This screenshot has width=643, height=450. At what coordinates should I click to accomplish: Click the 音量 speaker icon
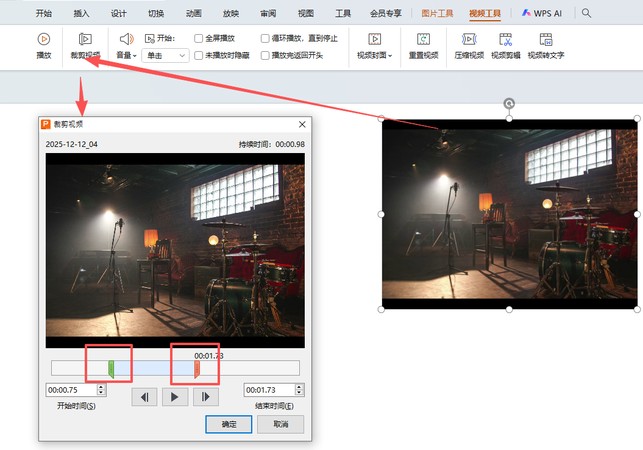pyautogui.click(x=126, y=39)
